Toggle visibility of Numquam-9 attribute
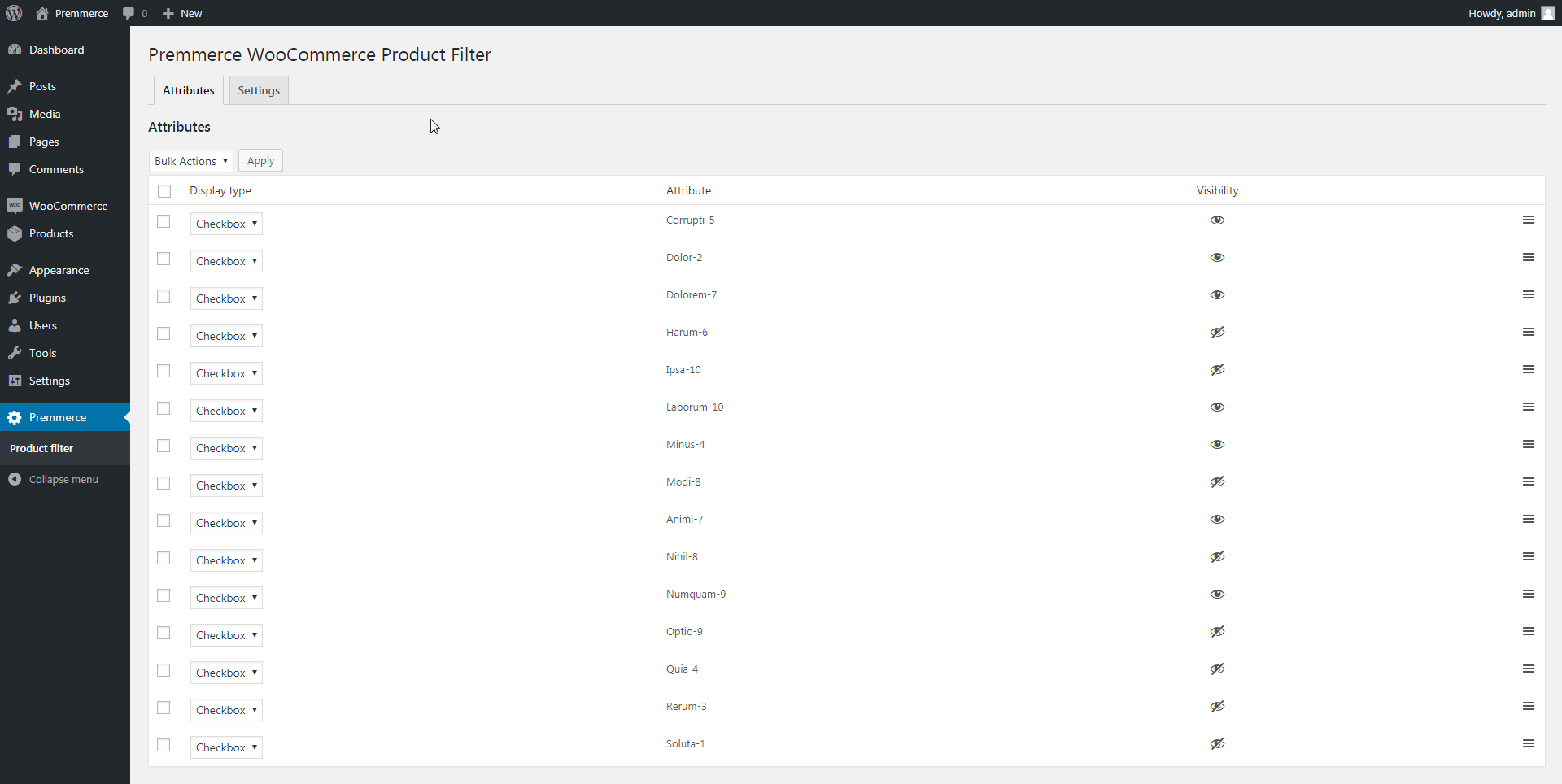The height and width of the screenshot is (784, 1562). [x=1217, y=595]
